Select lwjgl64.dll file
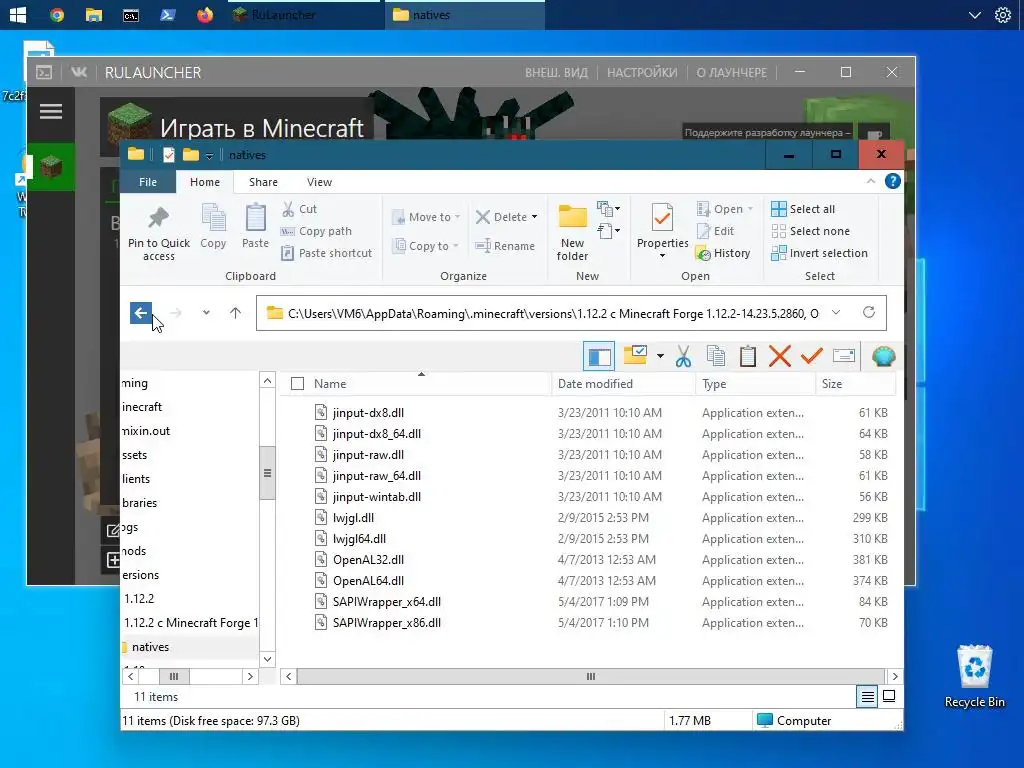This screenshot has width=1024, height=768. pos(359,539)
